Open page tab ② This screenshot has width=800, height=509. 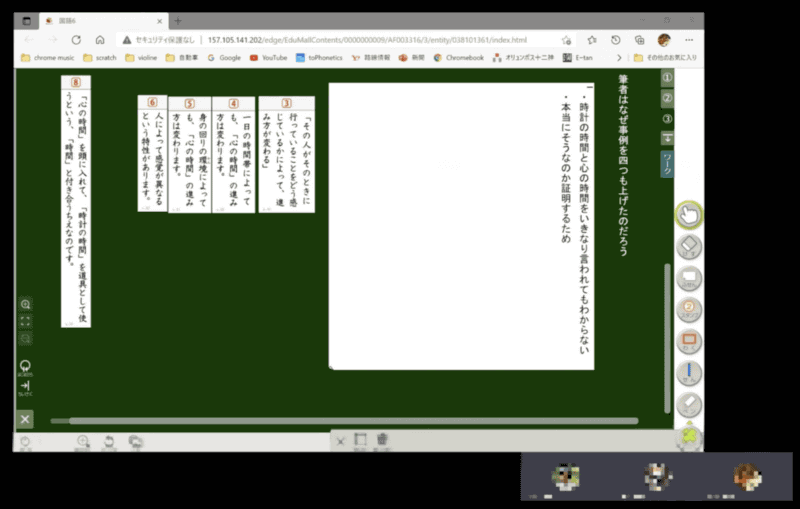[667, 98]
